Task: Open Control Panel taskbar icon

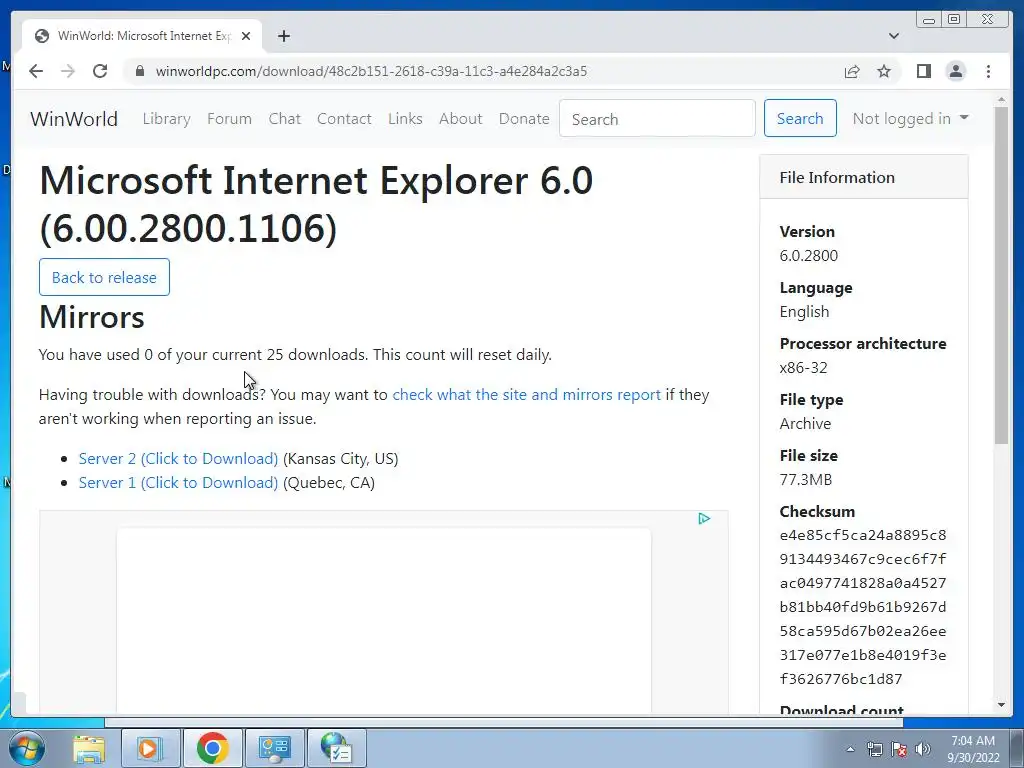Action: point(274,748)
